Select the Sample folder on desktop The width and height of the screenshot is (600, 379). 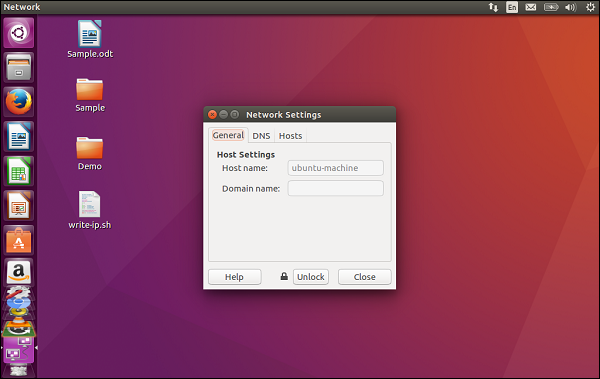(90, 95)
